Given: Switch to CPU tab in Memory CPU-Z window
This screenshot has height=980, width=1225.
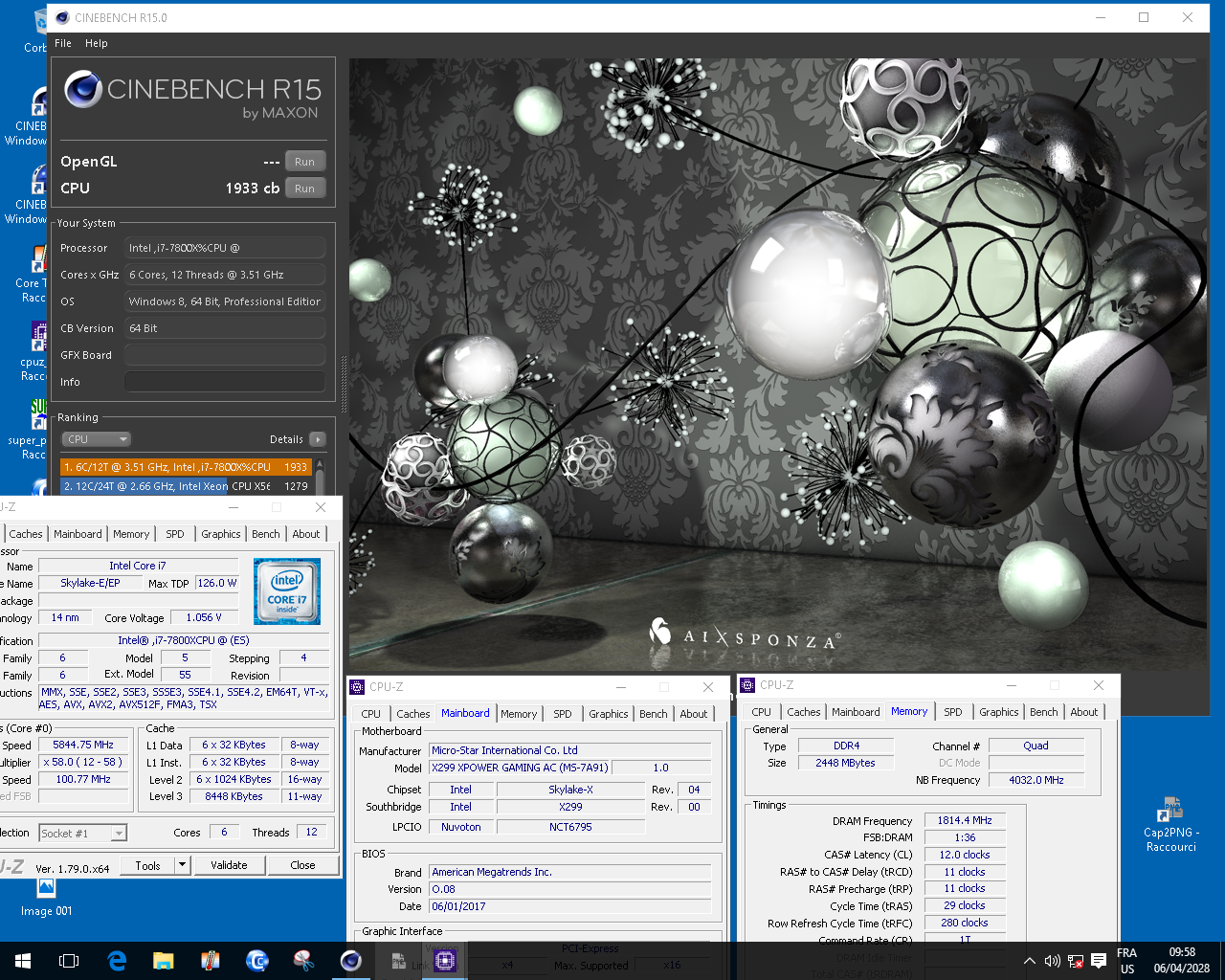Looking at the screenshot, I should coord(762,712).
